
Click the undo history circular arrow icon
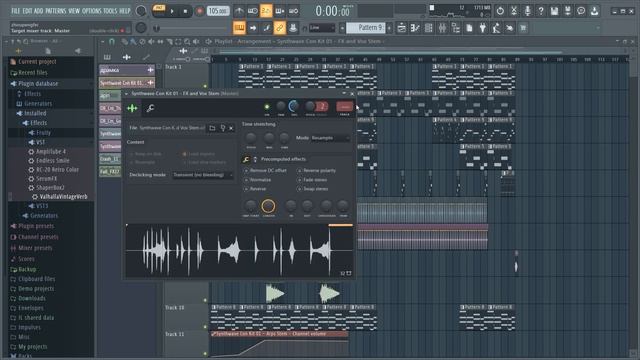tap(500, 11)
